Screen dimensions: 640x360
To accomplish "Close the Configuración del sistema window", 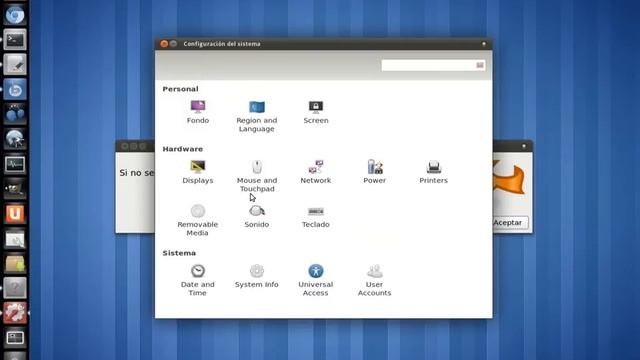I will [164, 44].
